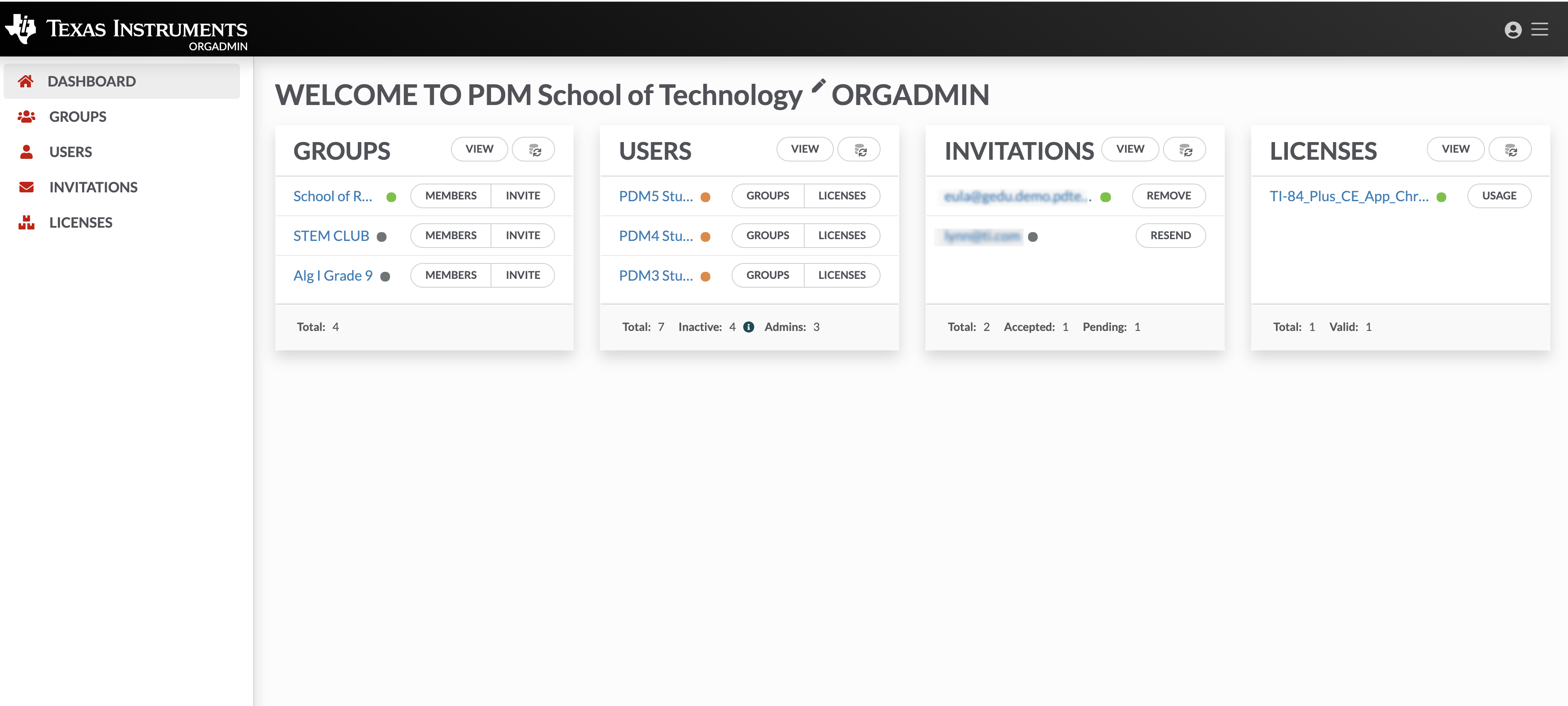Click the Invitations card refresh icon
1568x706 pixels.
(1185, 150)
